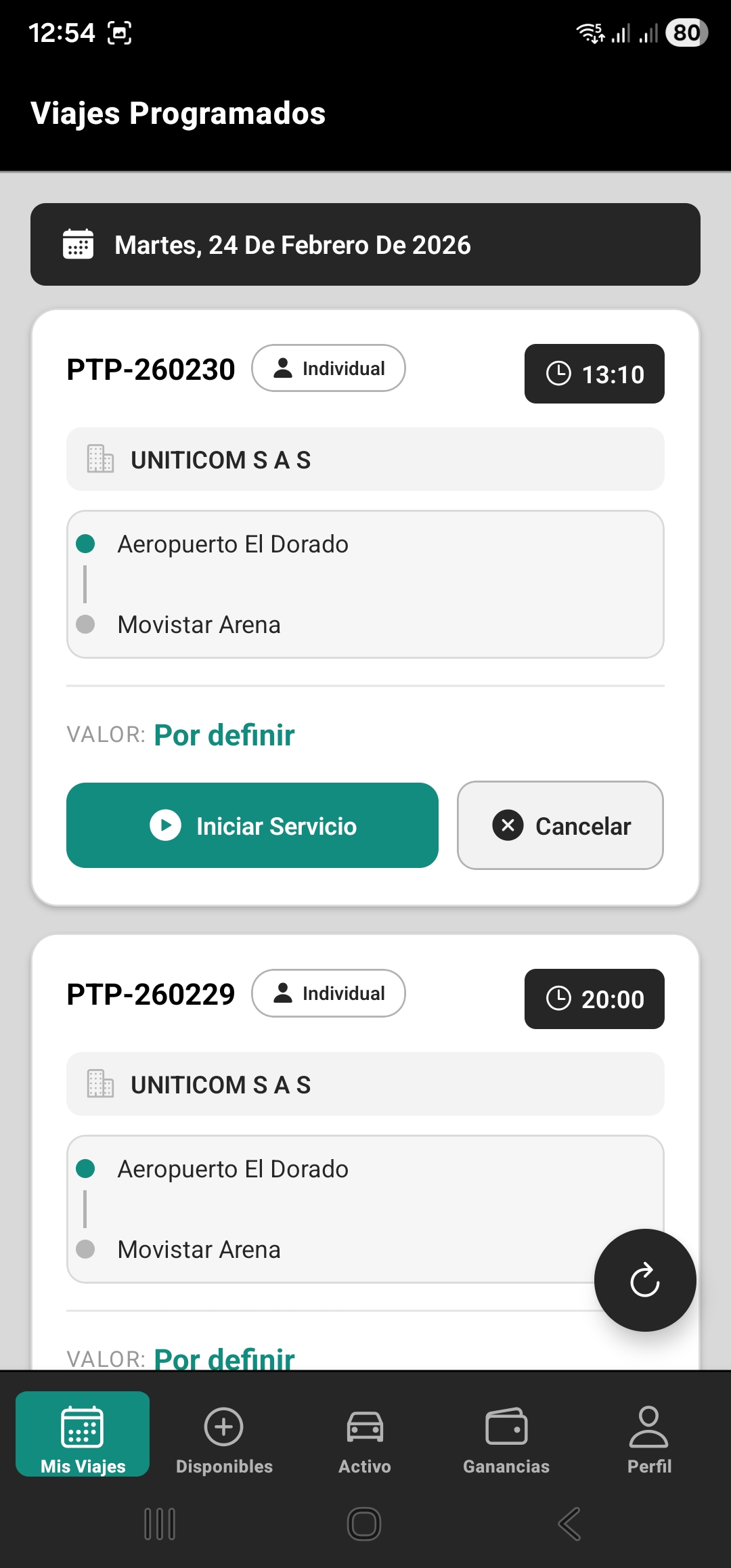Screen dimensions: 731x1568
Task: Tap the 20:00 time badge
Action: [594, 999]
